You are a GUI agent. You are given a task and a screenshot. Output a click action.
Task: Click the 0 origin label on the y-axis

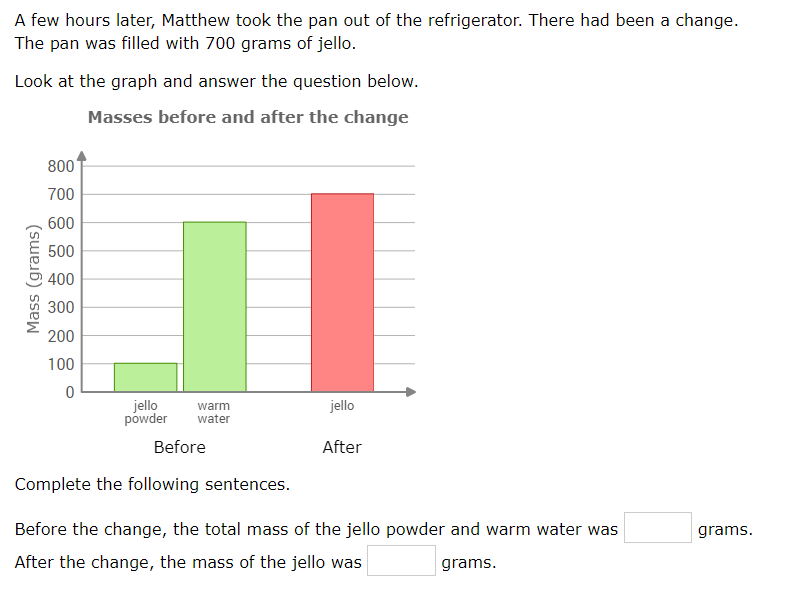click(70, 392)
